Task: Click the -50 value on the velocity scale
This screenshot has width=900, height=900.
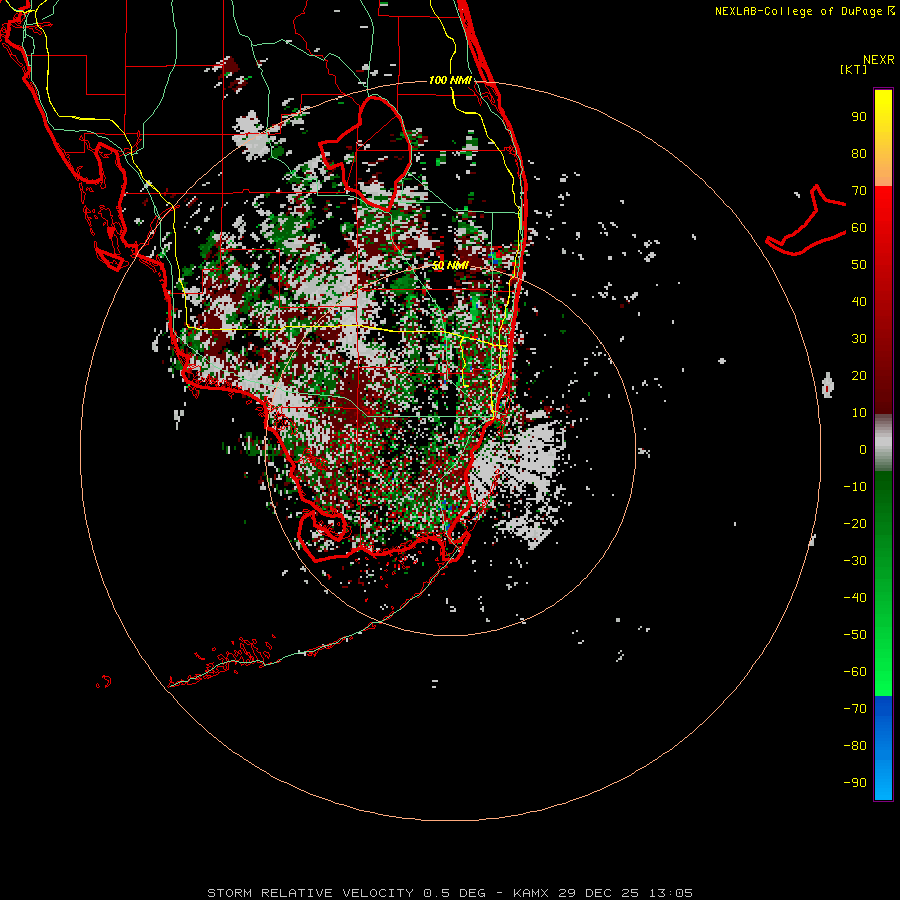Action: 855,635
